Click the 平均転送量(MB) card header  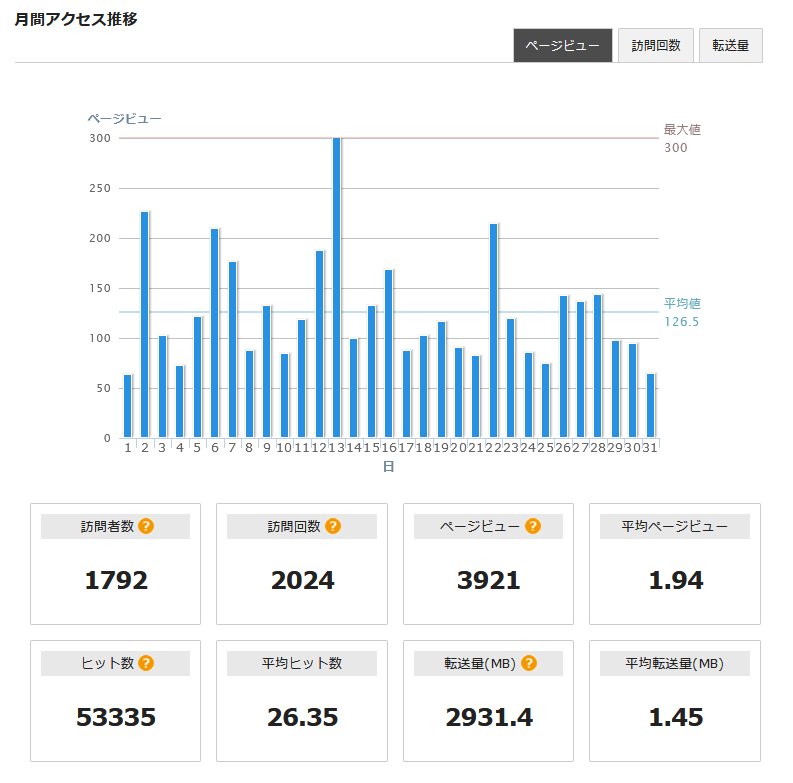coord(675,663)
